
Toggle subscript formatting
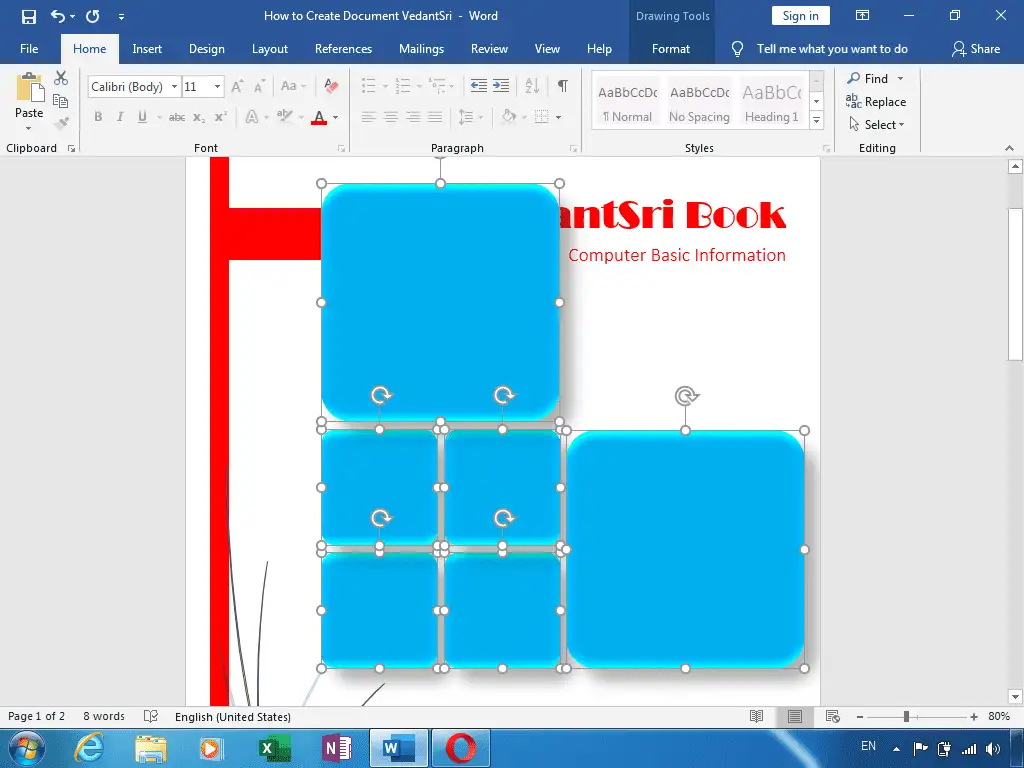coord(199,117)
